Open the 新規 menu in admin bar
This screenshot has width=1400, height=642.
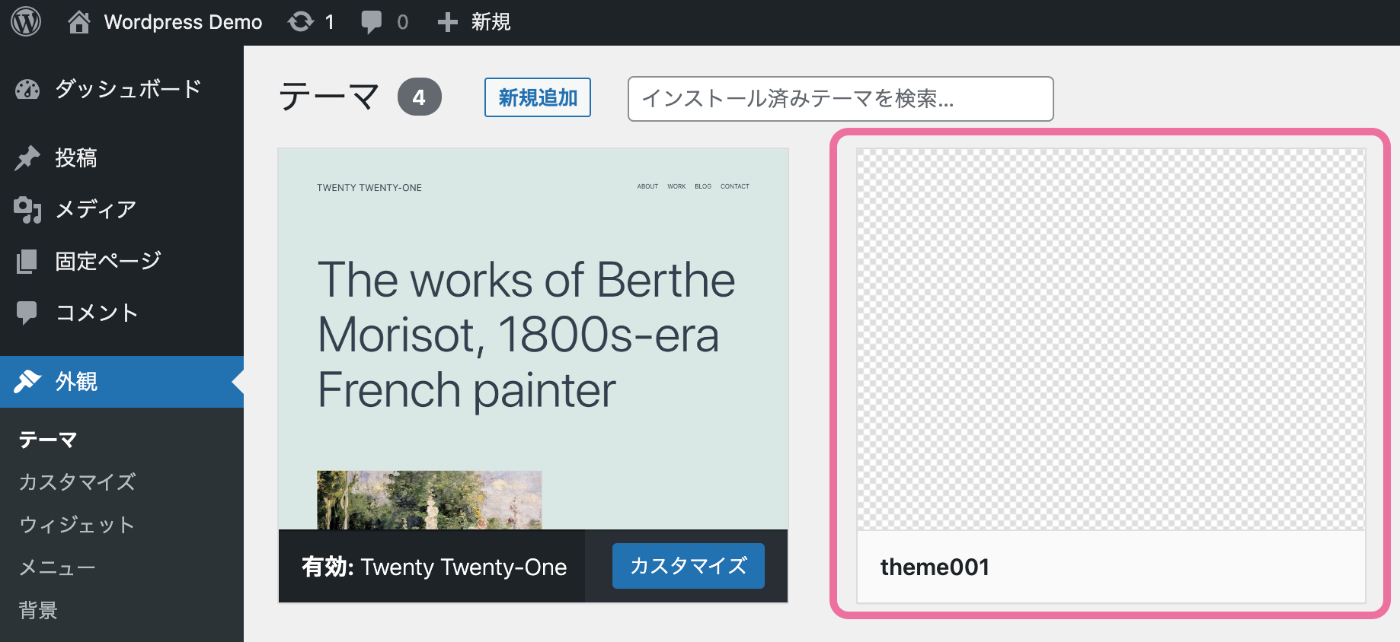click(490, 22)
